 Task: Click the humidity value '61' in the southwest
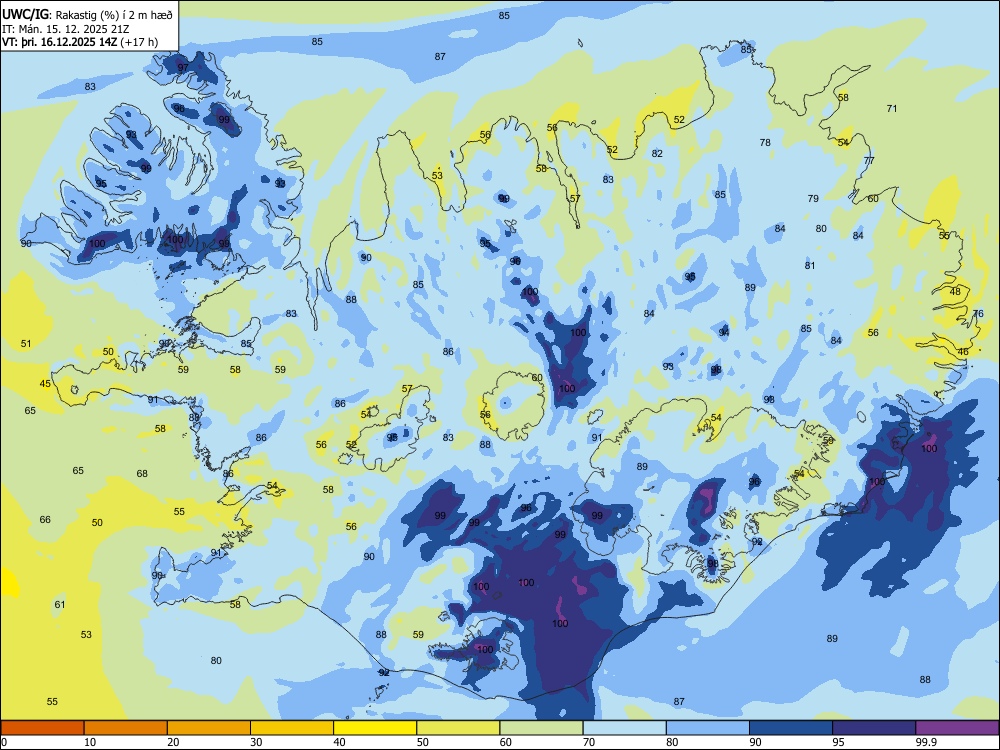click(x=59, y=605)
